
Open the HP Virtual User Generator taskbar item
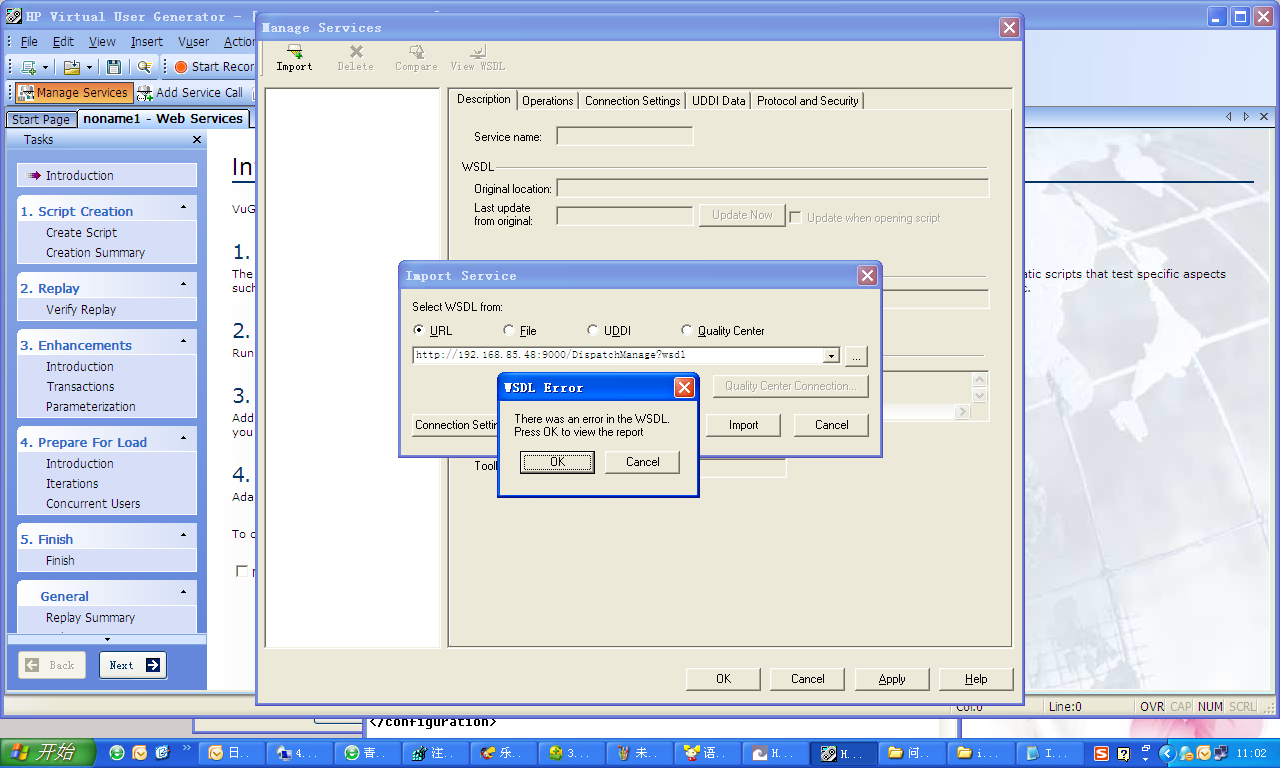click(x=841, y=753)
